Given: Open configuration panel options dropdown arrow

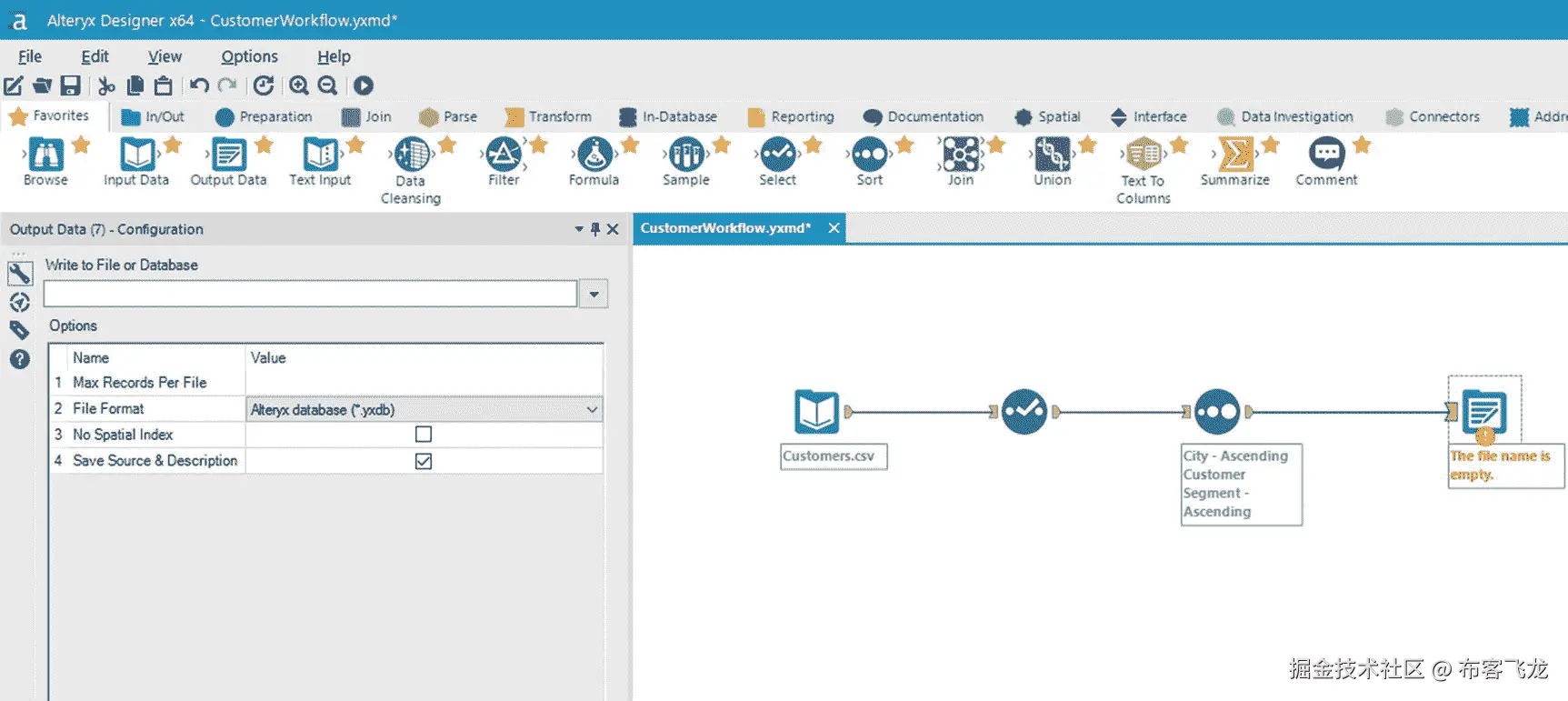Looking at the screenshot, I should [579, 229].
